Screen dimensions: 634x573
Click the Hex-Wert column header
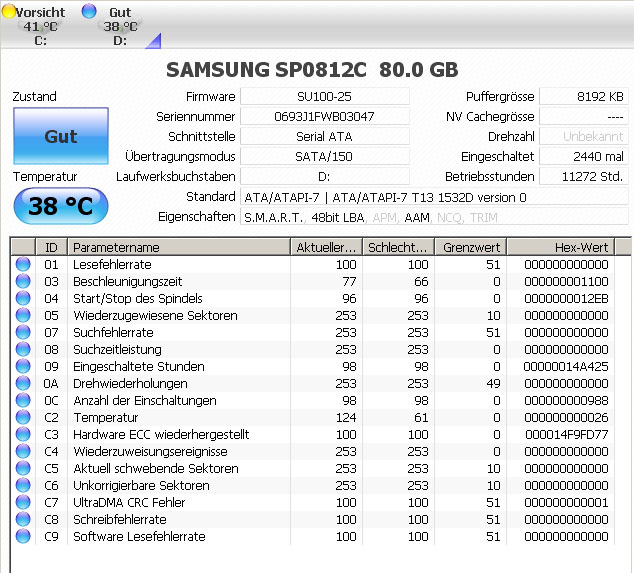pyautogui.click(x=561, y=247)
